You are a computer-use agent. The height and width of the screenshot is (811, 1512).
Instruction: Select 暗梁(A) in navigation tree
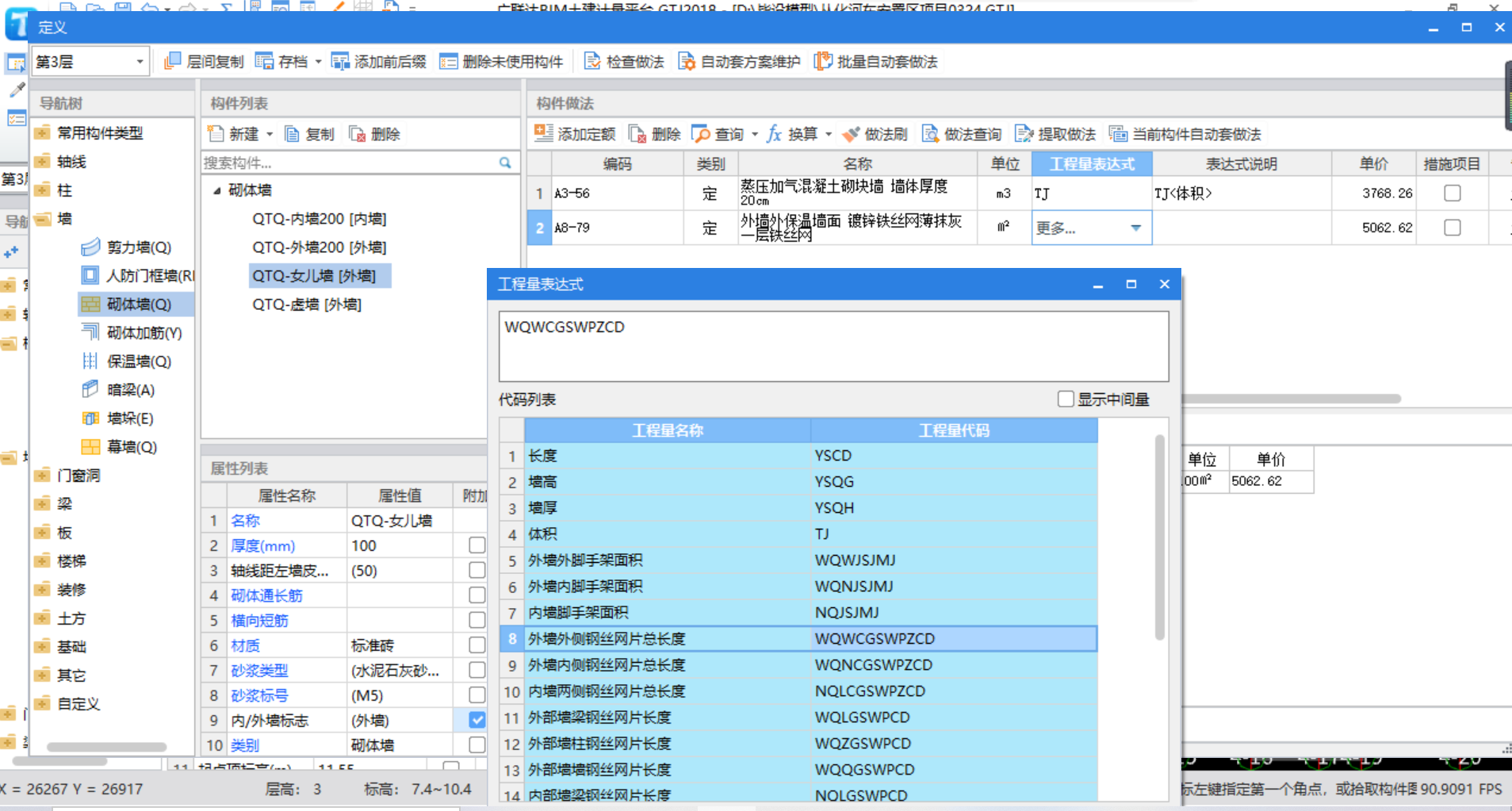point(118,390)
